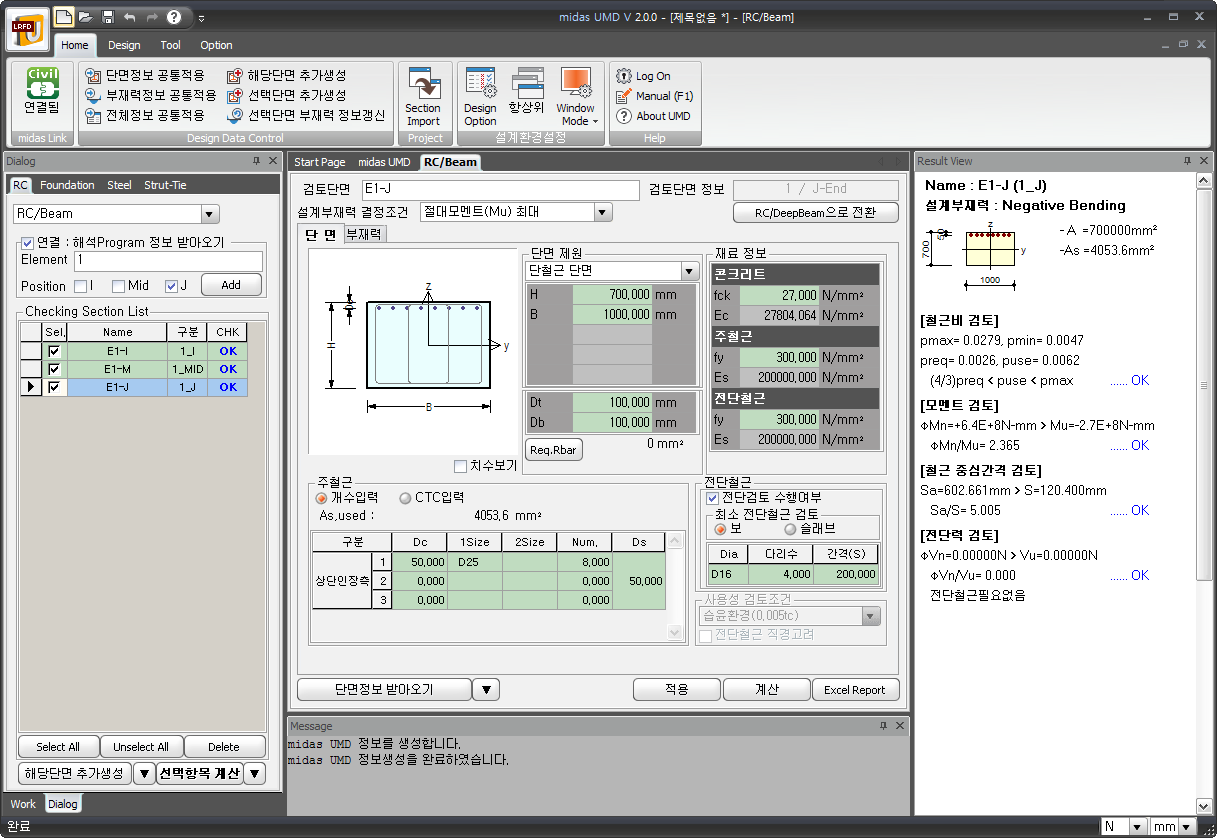The height and width of the screenshot is (838, 1217).
Task: Switch to 부재력 tab
Action: 364,234
